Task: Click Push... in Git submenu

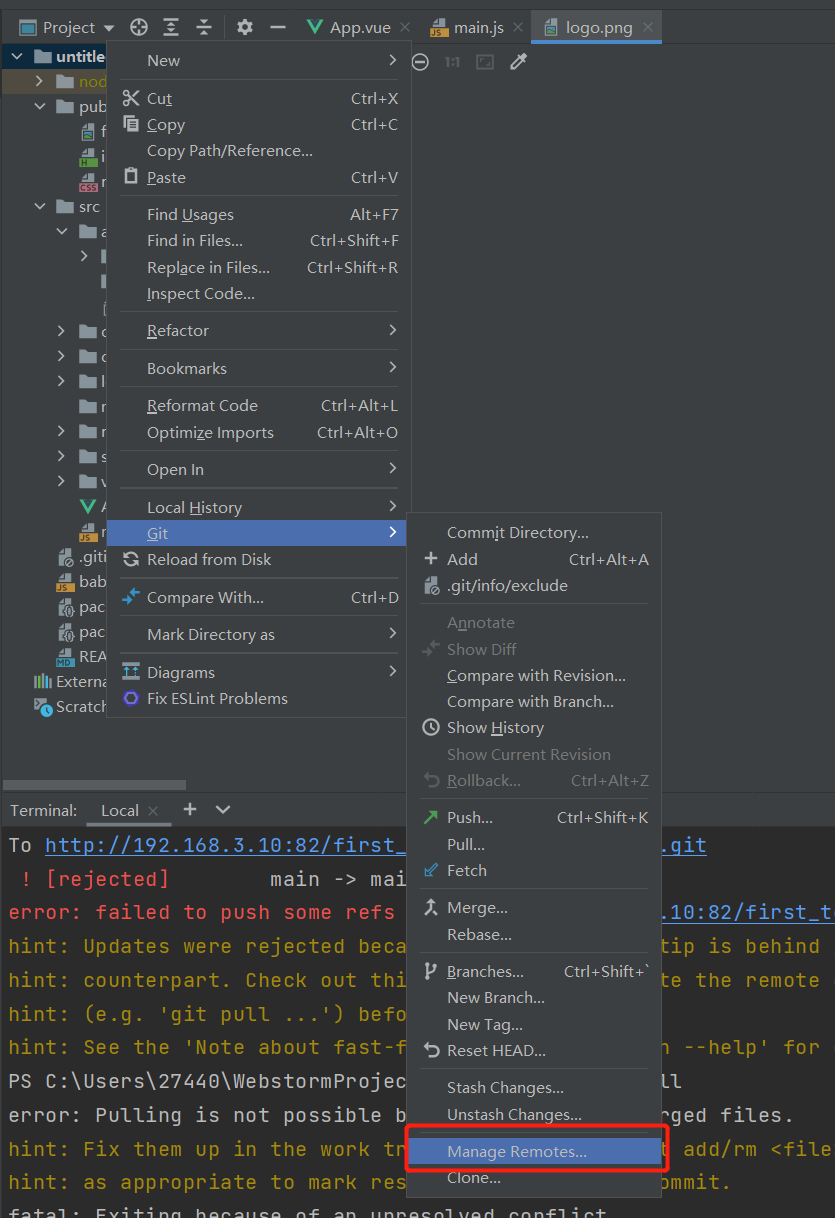Action: pyautogui.click(x=534, y=817)
